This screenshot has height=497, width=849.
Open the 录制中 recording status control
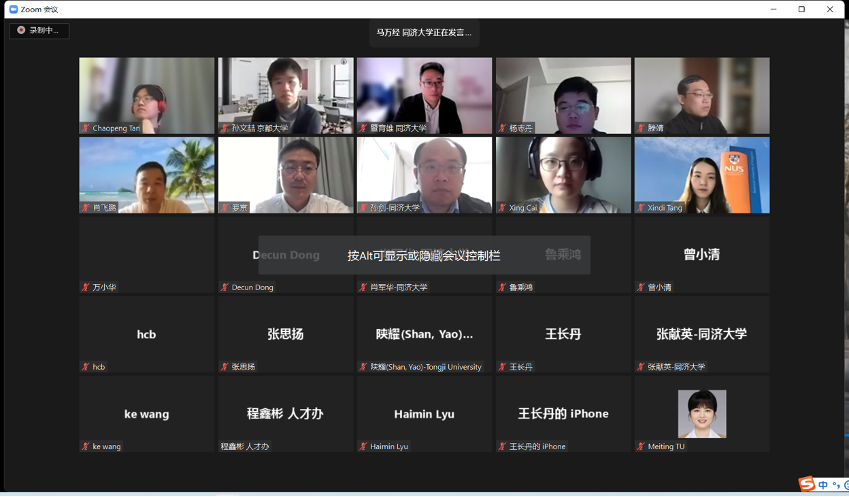(40, 31)
